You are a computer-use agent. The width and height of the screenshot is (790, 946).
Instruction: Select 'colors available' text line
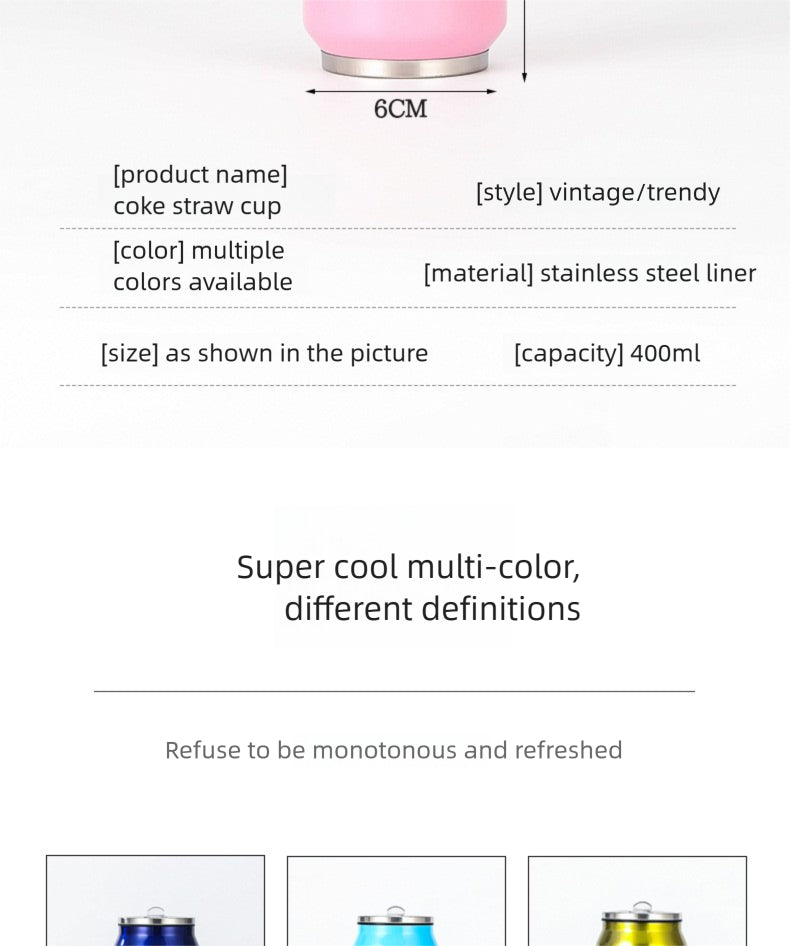202,282
